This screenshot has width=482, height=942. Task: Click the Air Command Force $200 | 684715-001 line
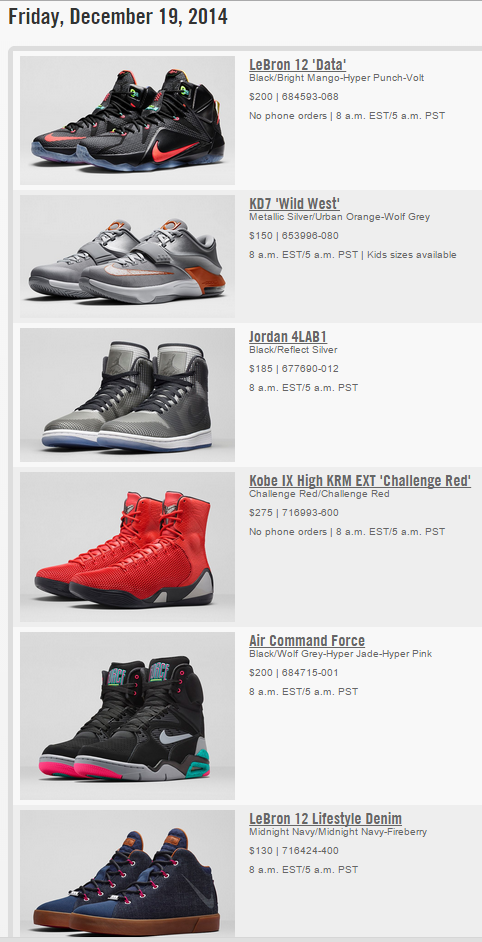pos(294,672)
